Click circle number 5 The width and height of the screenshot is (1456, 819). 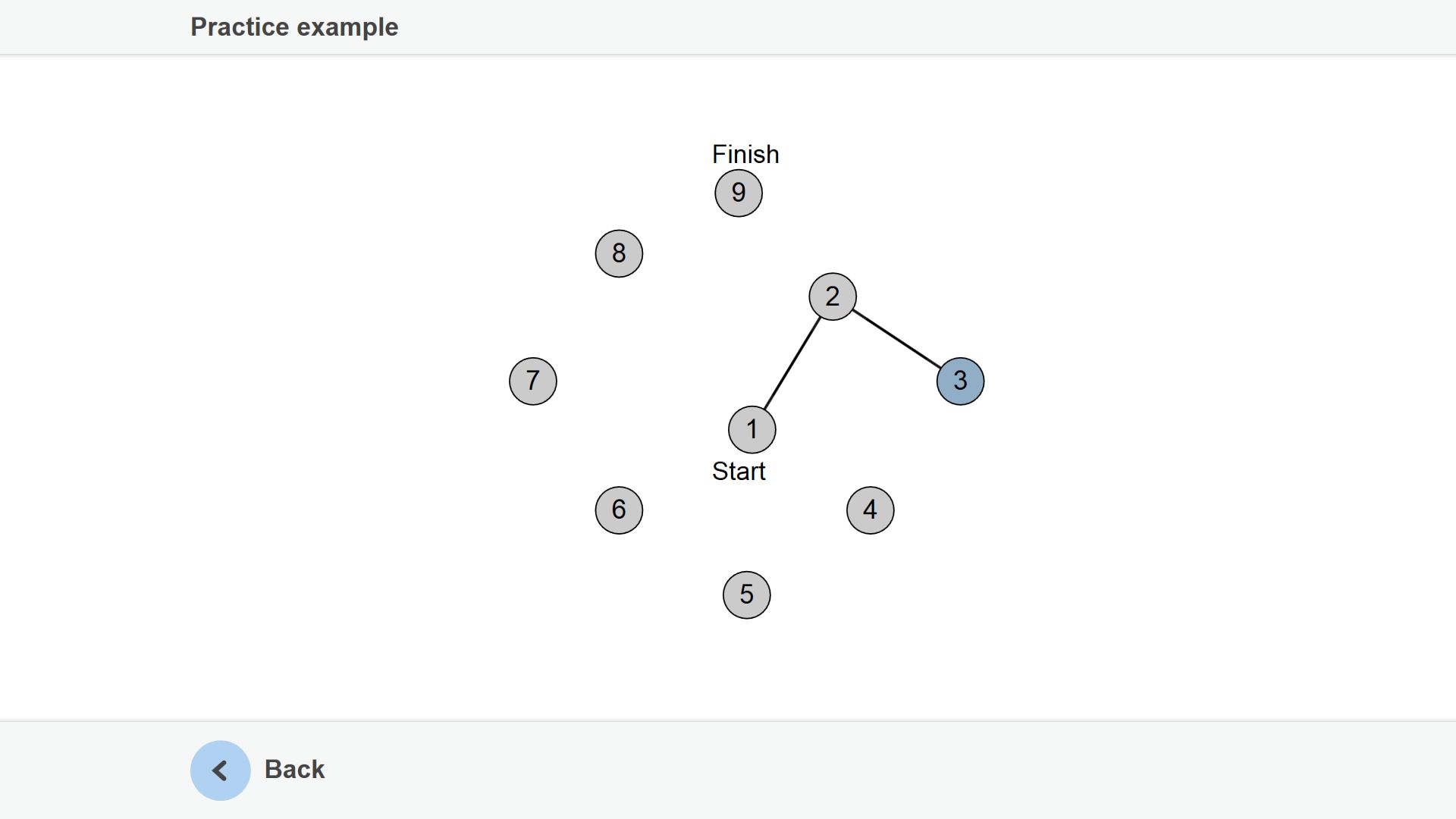(x=747, y=595)
